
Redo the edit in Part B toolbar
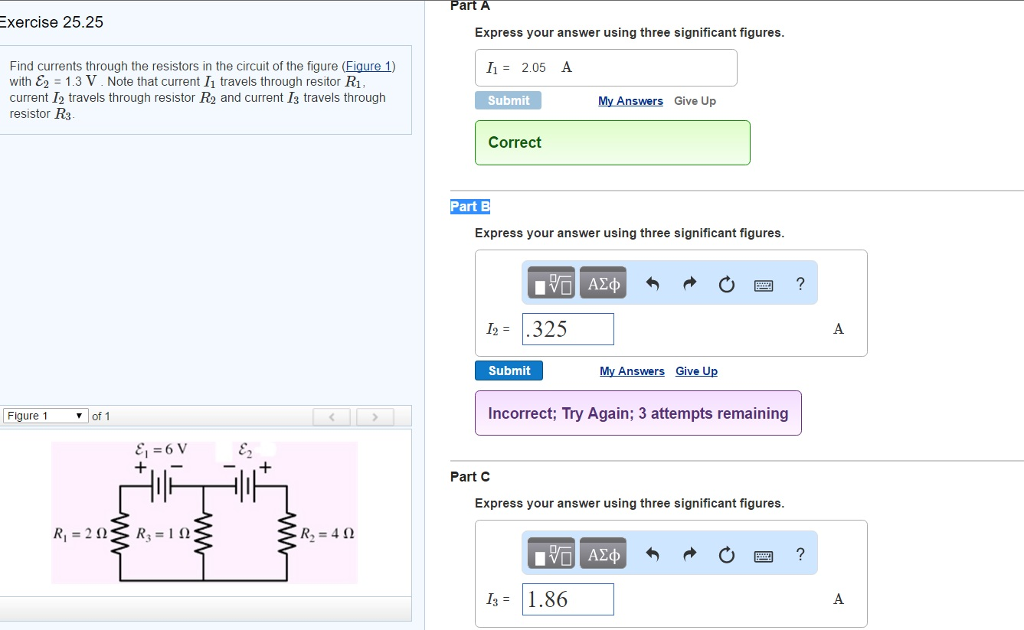coord(687,282)
